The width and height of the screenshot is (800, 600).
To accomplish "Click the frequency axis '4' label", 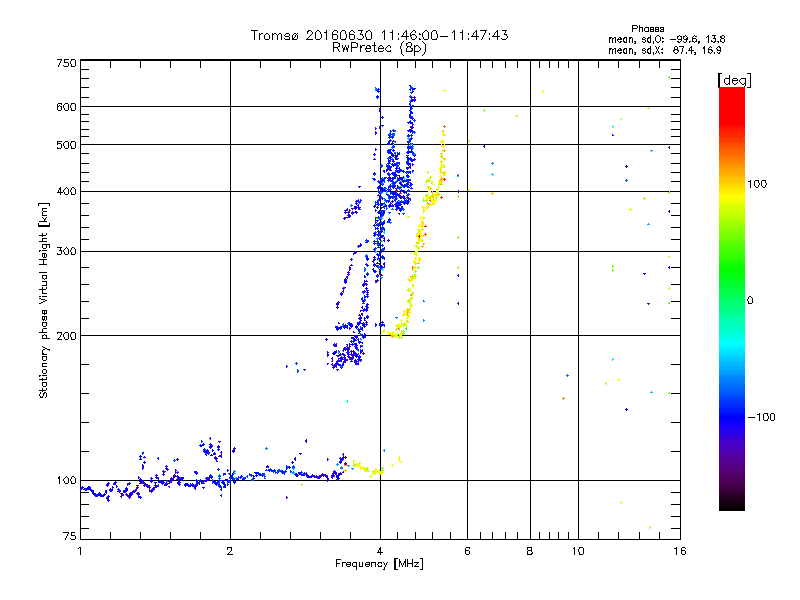I will click(380, 551).
